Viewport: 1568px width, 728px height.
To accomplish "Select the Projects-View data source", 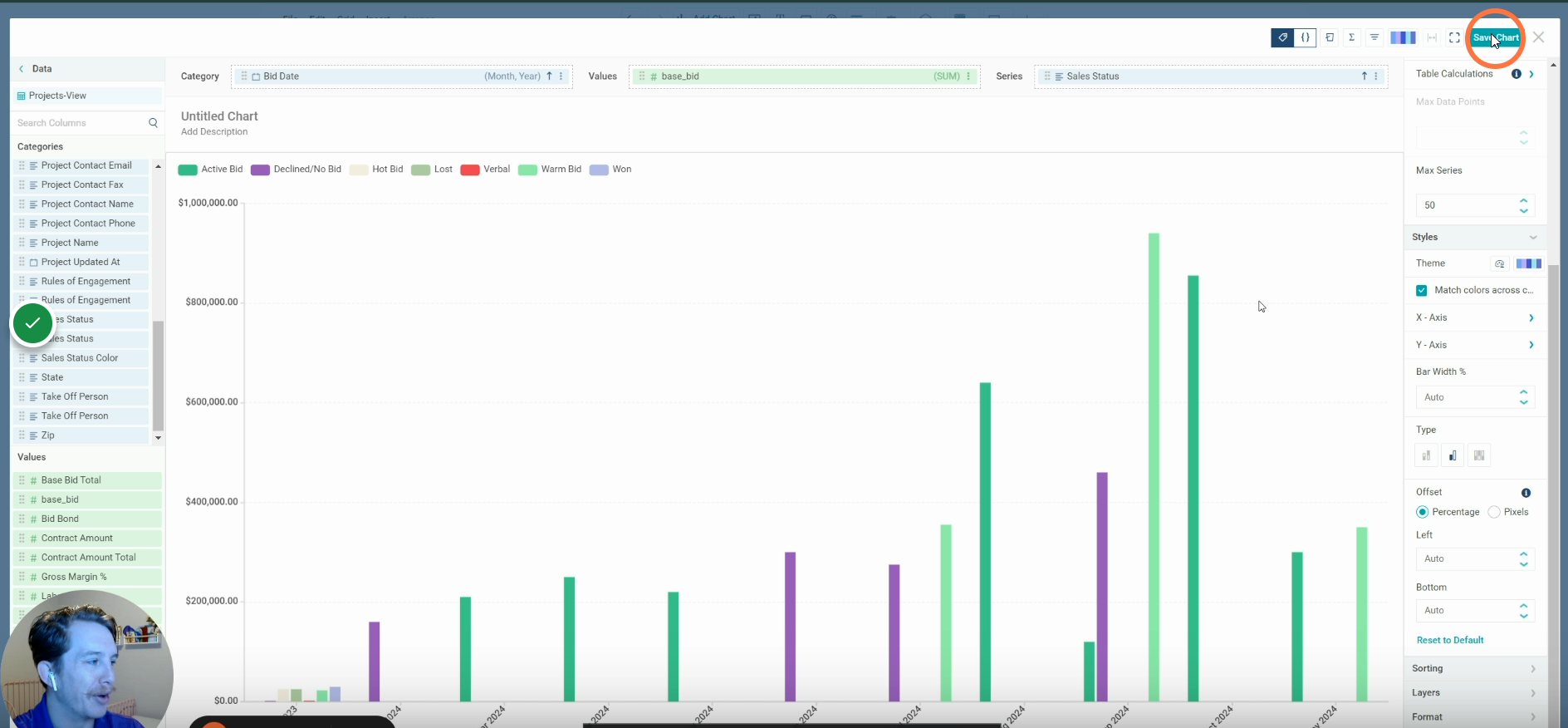I will (x=87, y=96).
